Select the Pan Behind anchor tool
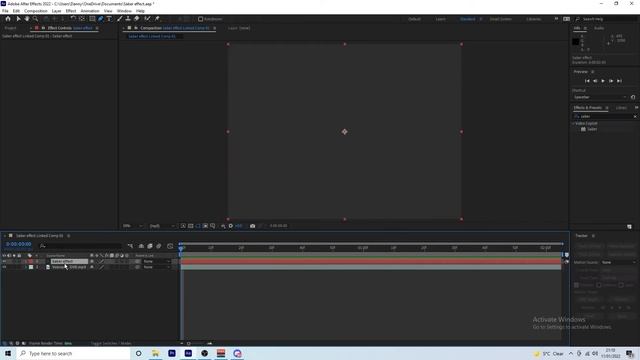 click(x=82, y=19)
